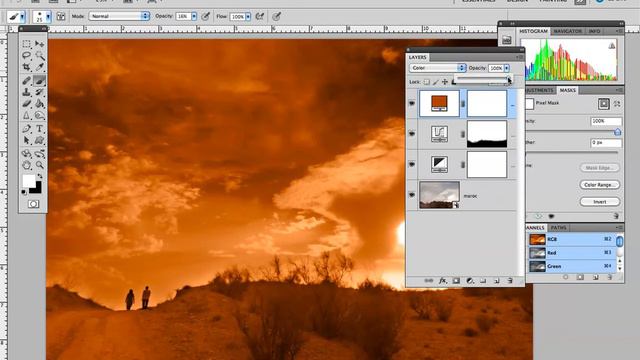Viewport: 640px width, 360px height.
Task: Open layer Opacity dropdown arrow
Action: click(507, 68)
